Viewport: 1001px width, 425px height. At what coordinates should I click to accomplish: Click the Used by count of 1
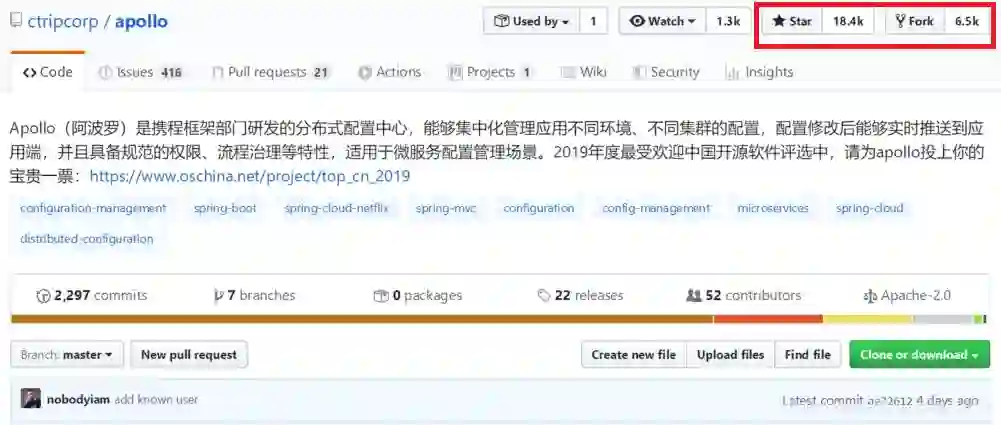(x=593, y=21)
